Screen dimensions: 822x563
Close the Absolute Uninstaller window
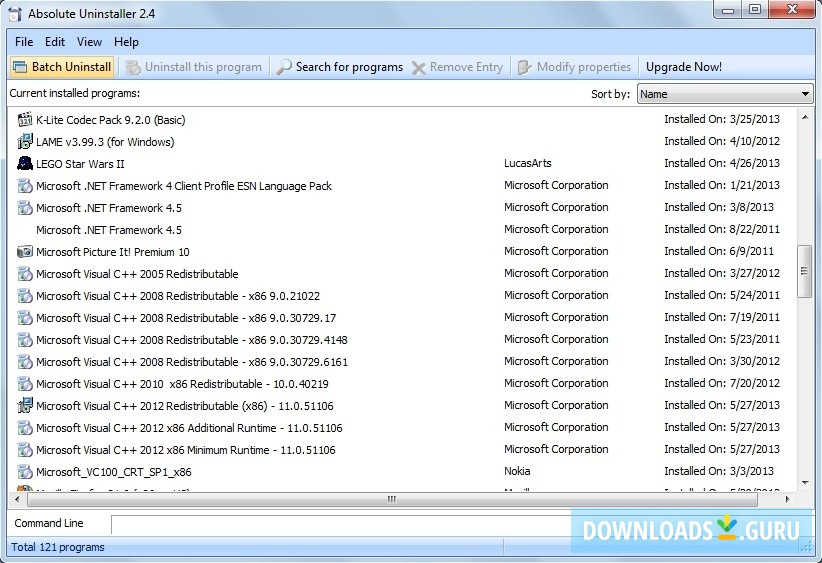tap(793, 9)
